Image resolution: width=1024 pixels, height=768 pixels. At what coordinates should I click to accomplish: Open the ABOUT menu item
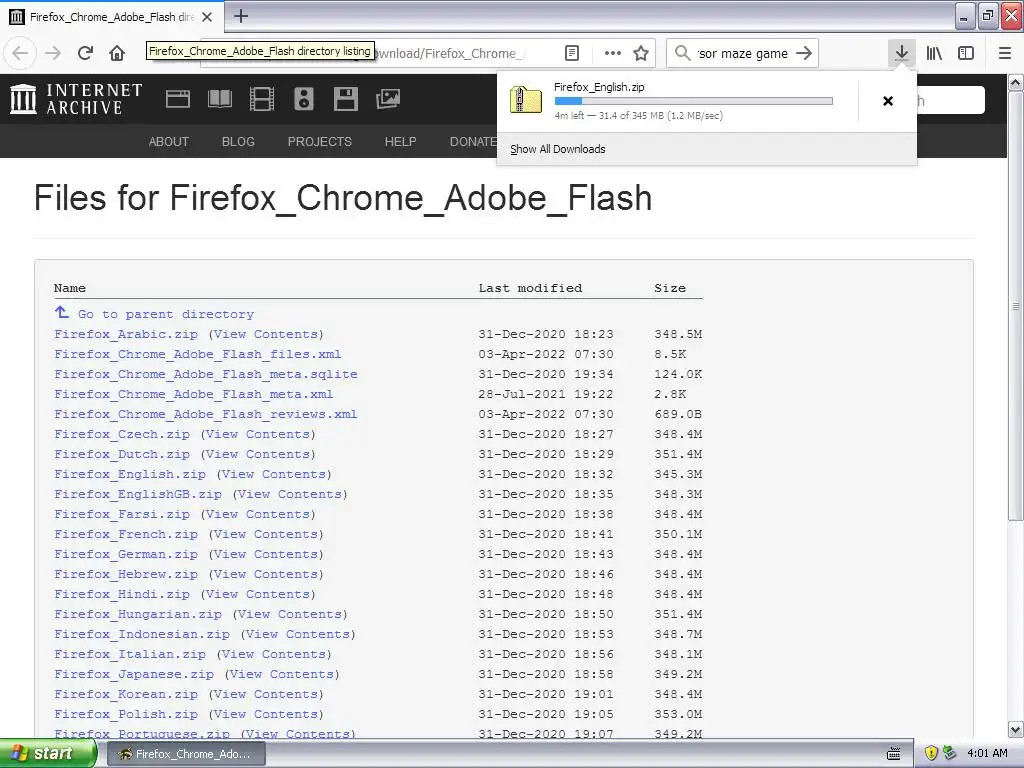coord(168,141)
